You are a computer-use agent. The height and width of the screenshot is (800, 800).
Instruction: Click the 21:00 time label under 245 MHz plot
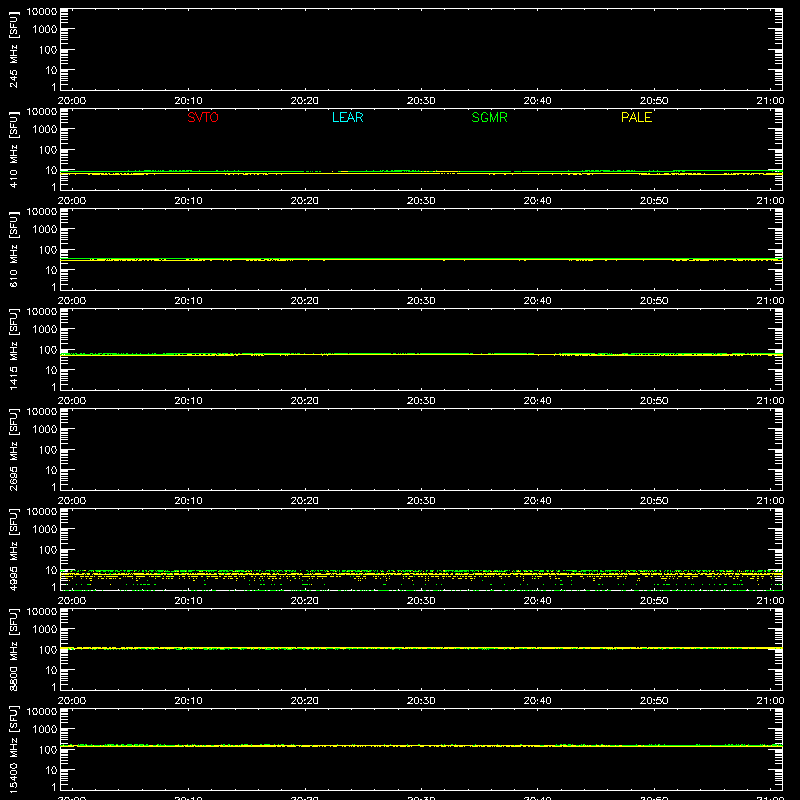pyautogui.click(x=770, y=101)
